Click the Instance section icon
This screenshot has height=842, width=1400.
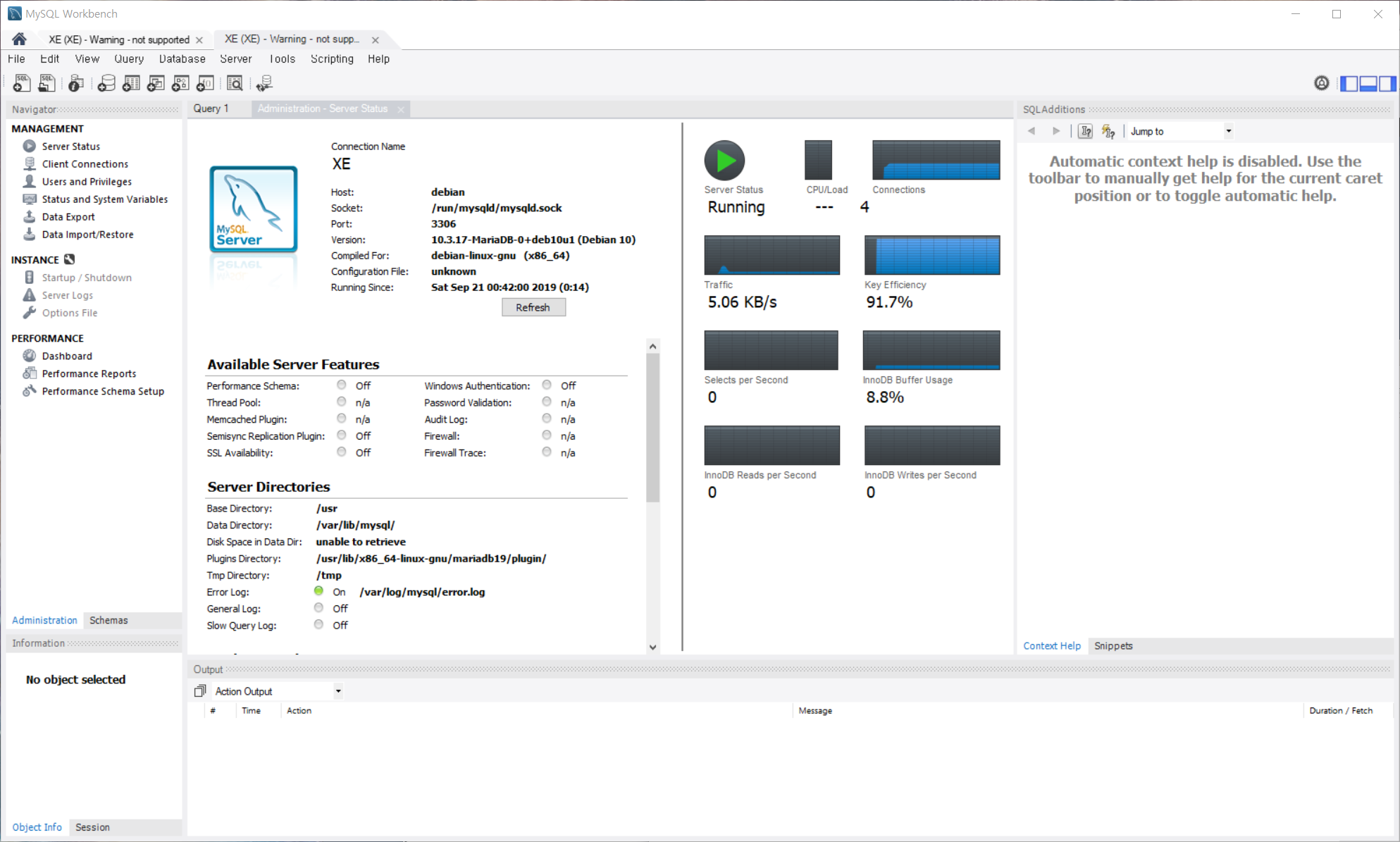(69, 259)
